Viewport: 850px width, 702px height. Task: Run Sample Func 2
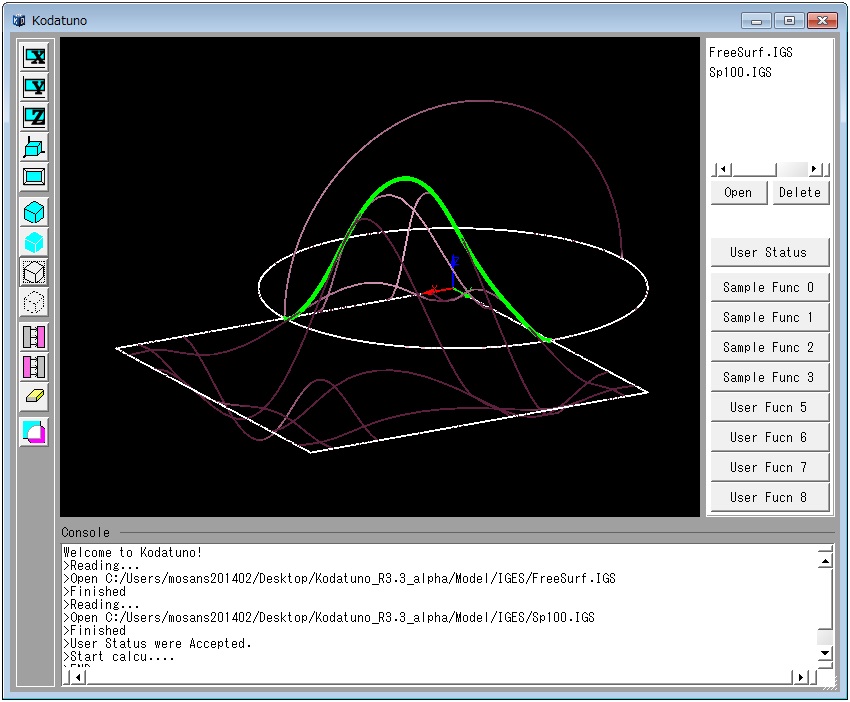(x=769, y=347)
